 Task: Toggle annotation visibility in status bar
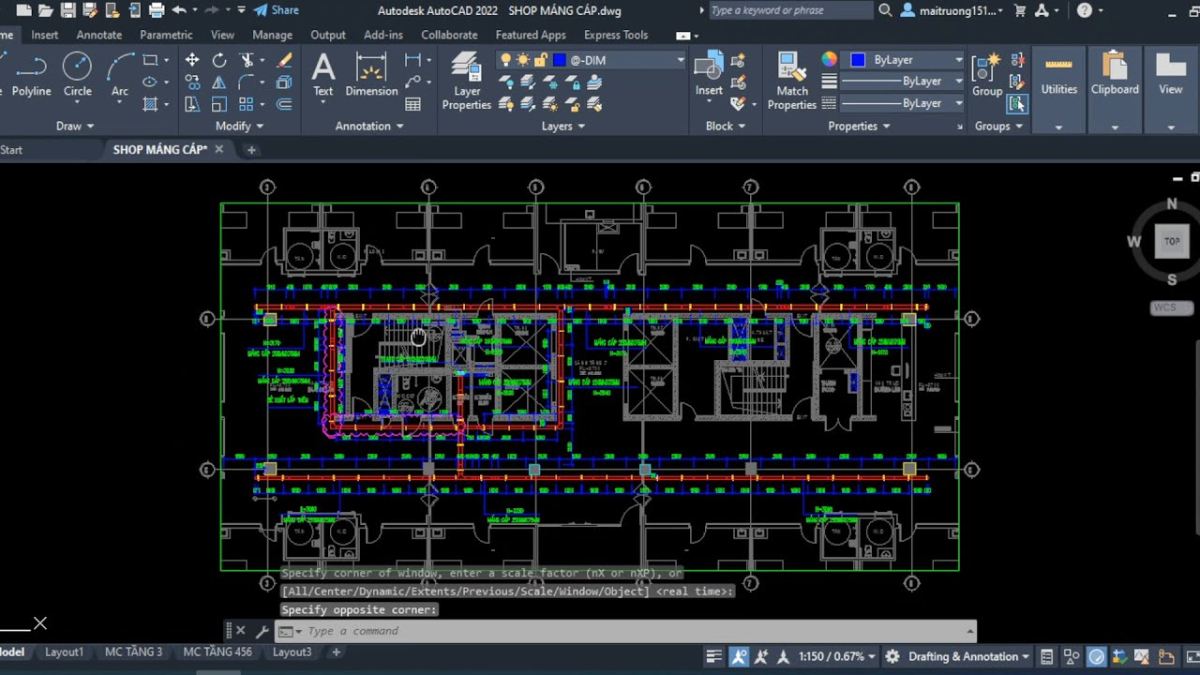(x=739, y=656)
